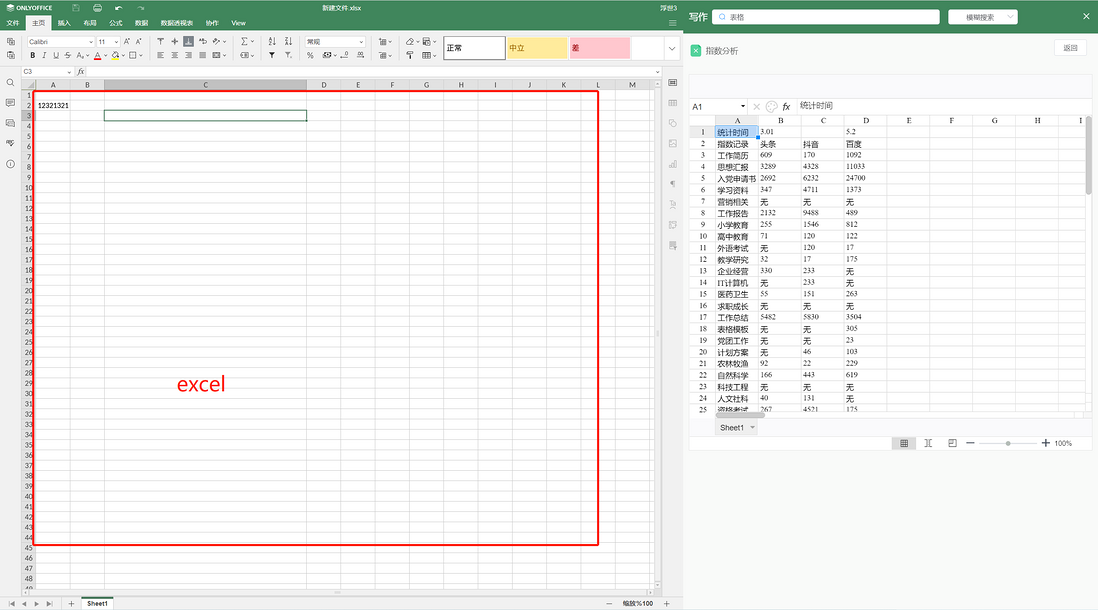Open the search icon in left sidebar
This screenshot has width=1098, height=610.
pyautogui.click(x=11, y=83)
